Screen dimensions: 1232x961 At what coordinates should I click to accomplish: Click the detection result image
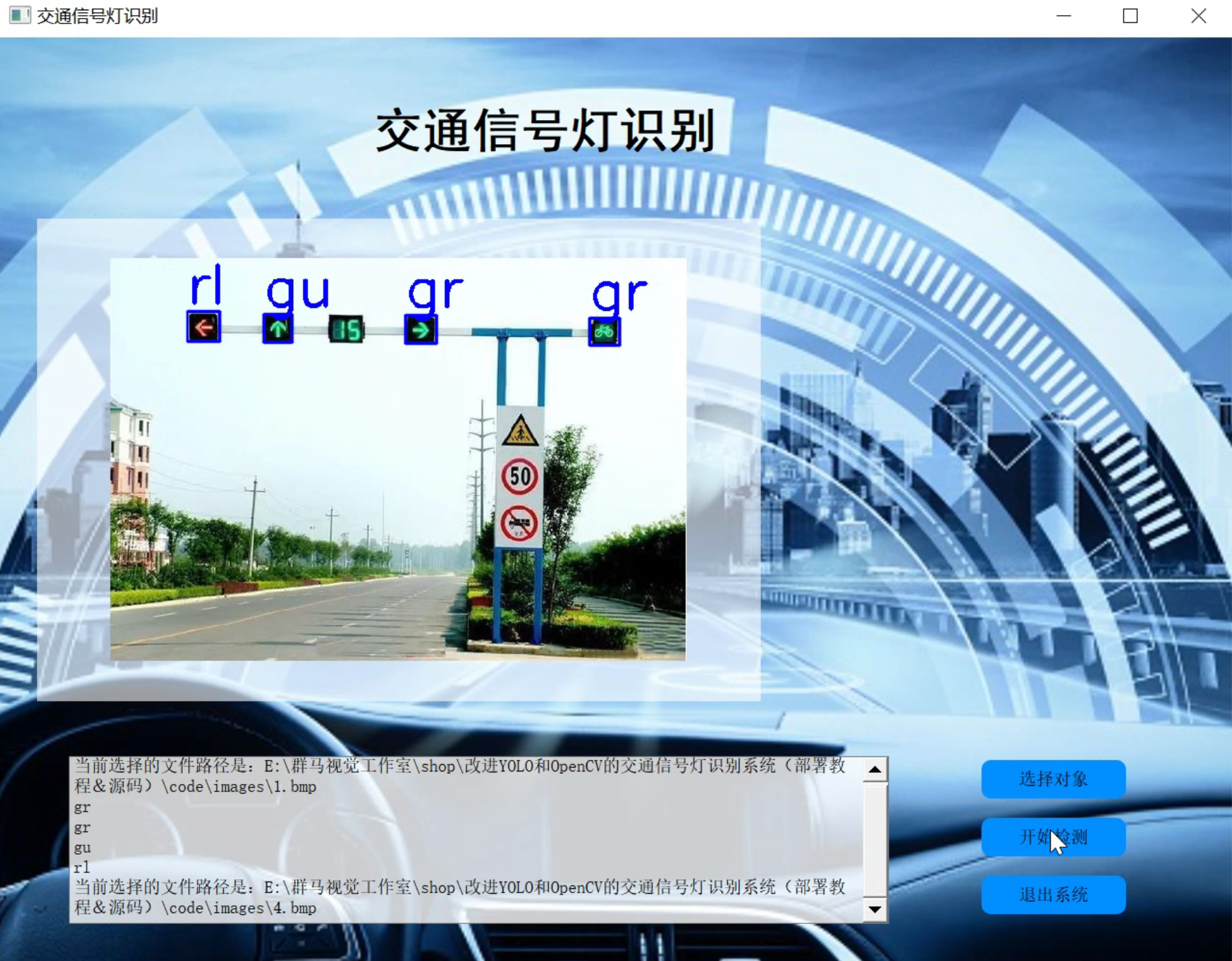pyautogui.click(x=398, y=459)
